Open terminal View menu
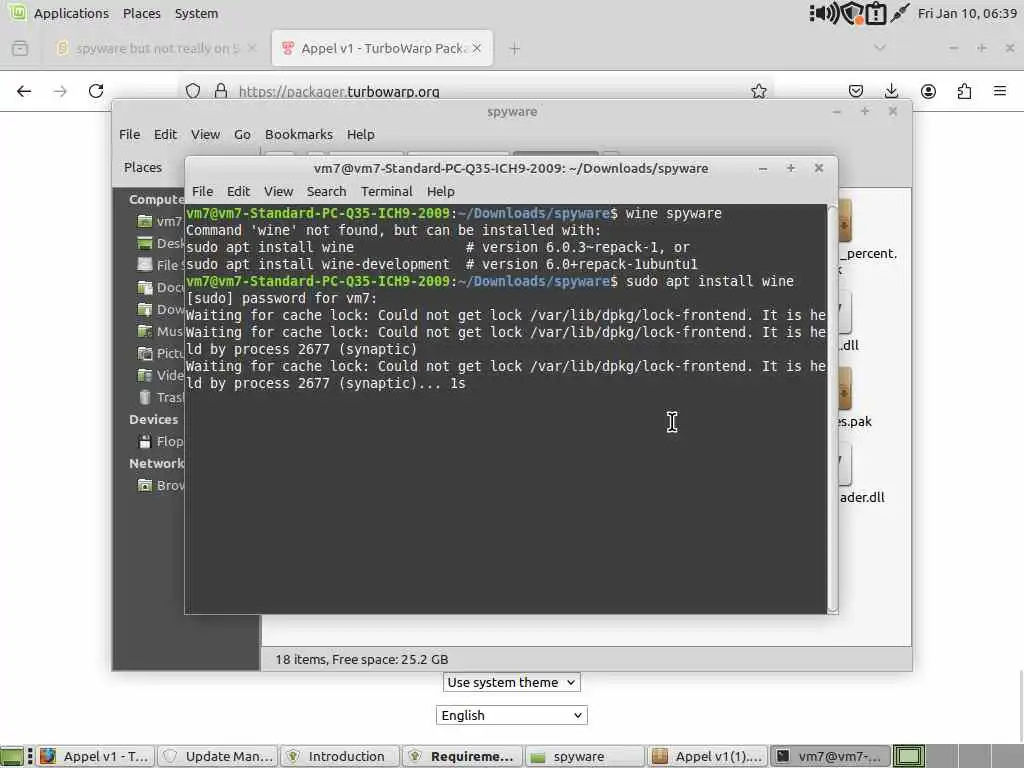Viewport: 1024px width, 768px height. [278, 191]
